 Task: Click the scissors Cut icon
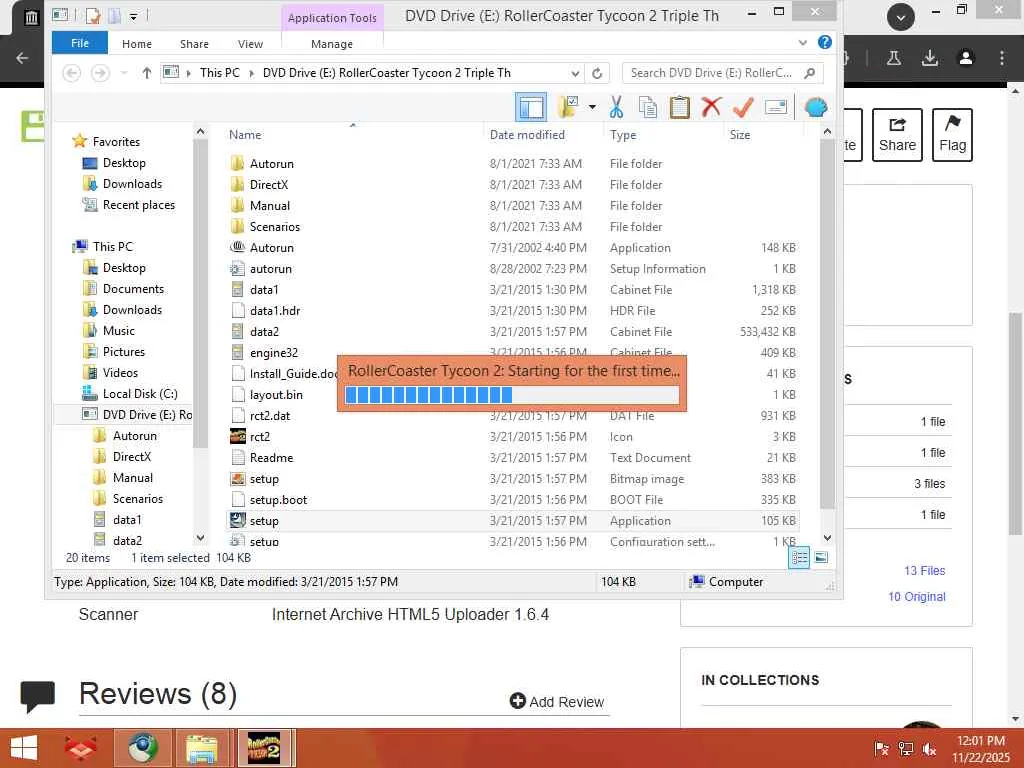point(616,107)
